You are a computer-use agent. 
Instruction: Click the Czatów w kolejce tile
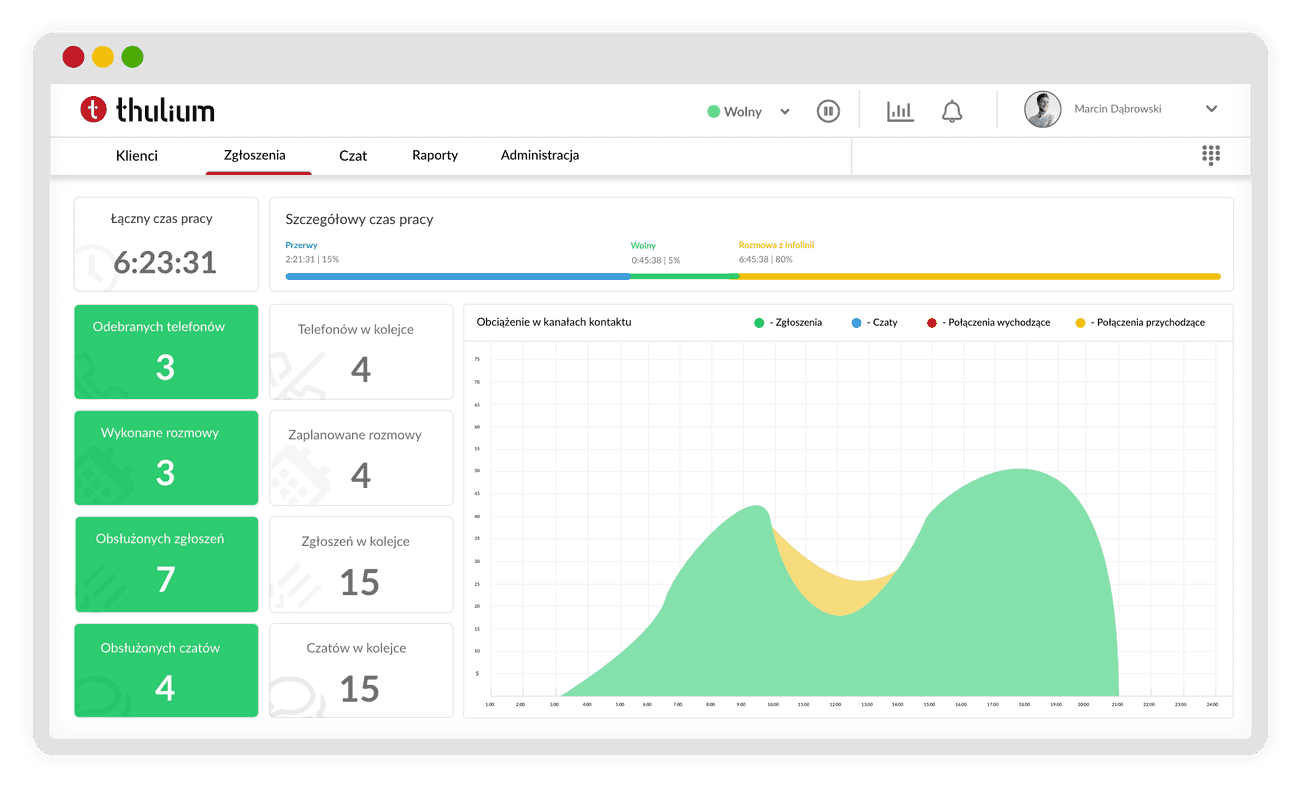click(x=361, y=670)
